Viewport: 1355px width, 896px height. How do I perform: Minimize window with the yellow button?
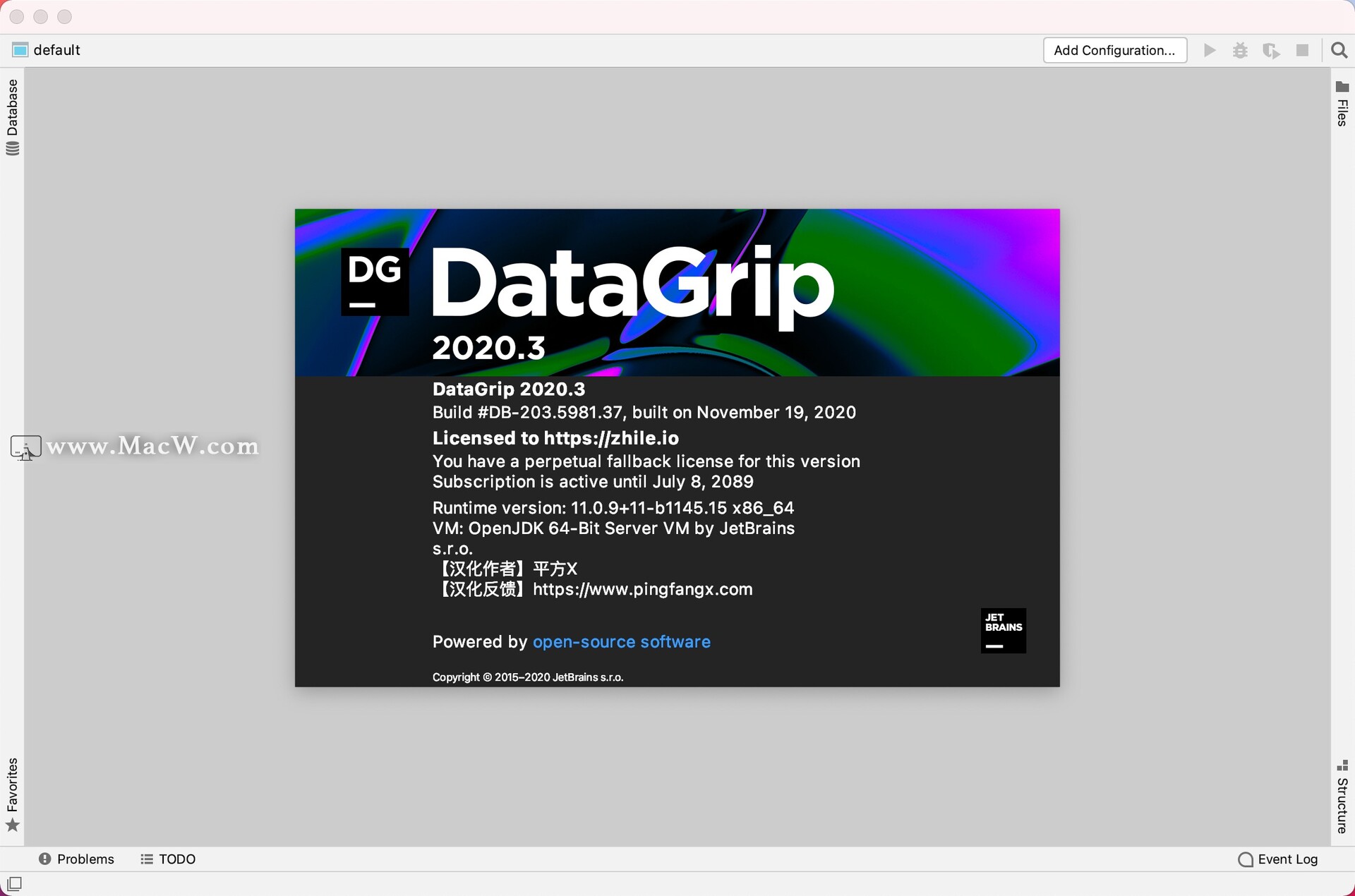coord(41,16)
